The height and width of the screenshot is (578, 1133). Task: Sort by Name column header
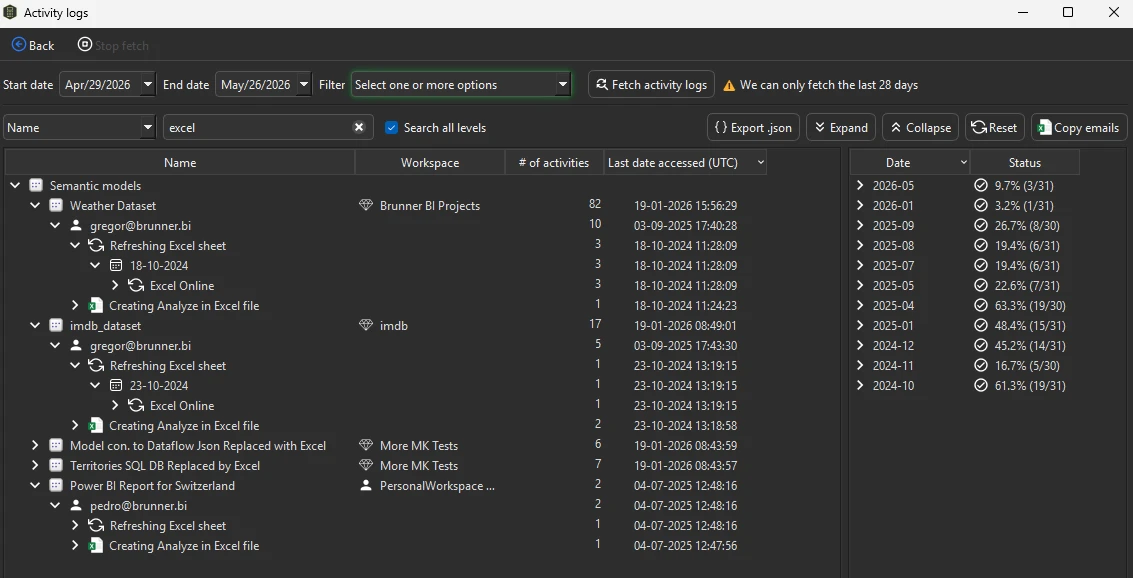pos(180,163)
